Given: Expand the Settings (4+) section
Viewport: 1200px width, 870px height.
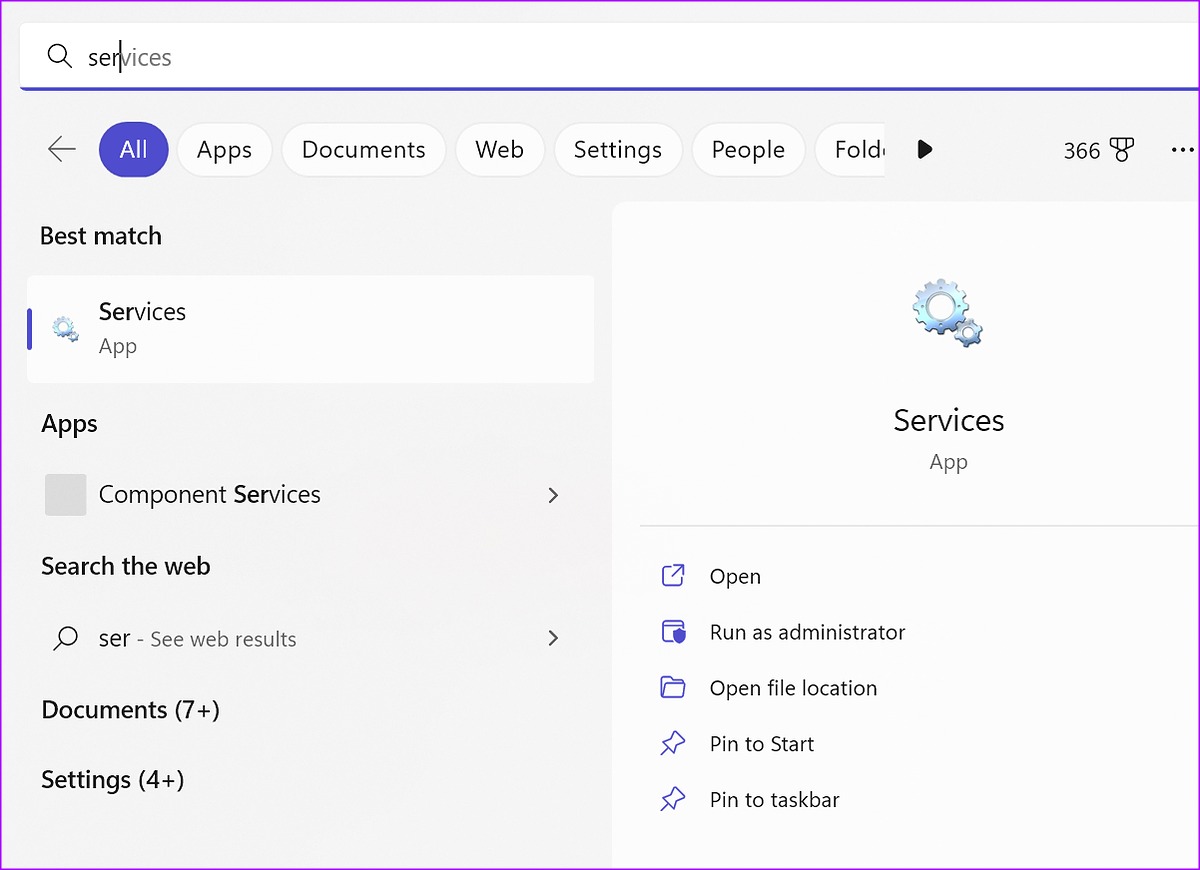Looking at the screenshot, I should (x=113, y=780).
